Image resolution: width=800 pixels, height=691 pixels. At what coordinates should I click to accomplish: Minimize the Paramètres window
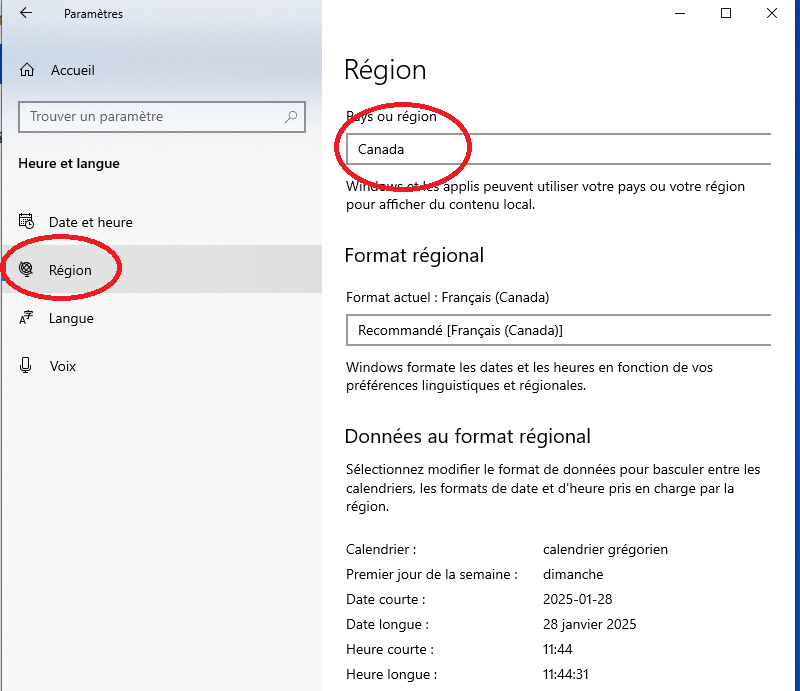tap(680, 13)
